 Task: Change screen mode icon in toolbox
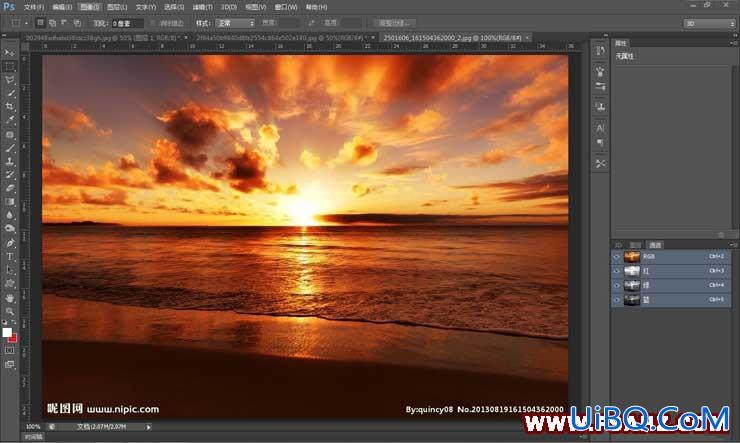tap(9, 365)
